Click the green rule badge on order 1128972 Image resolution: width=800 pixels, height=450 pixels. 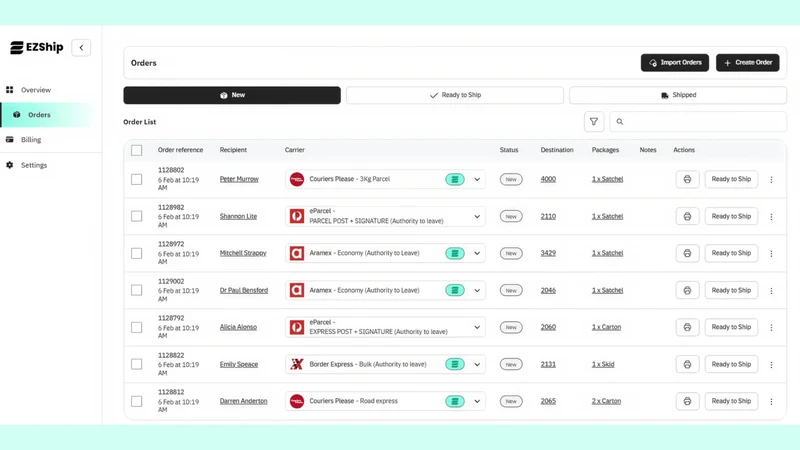pyautogui.click(x=455, y=254)
